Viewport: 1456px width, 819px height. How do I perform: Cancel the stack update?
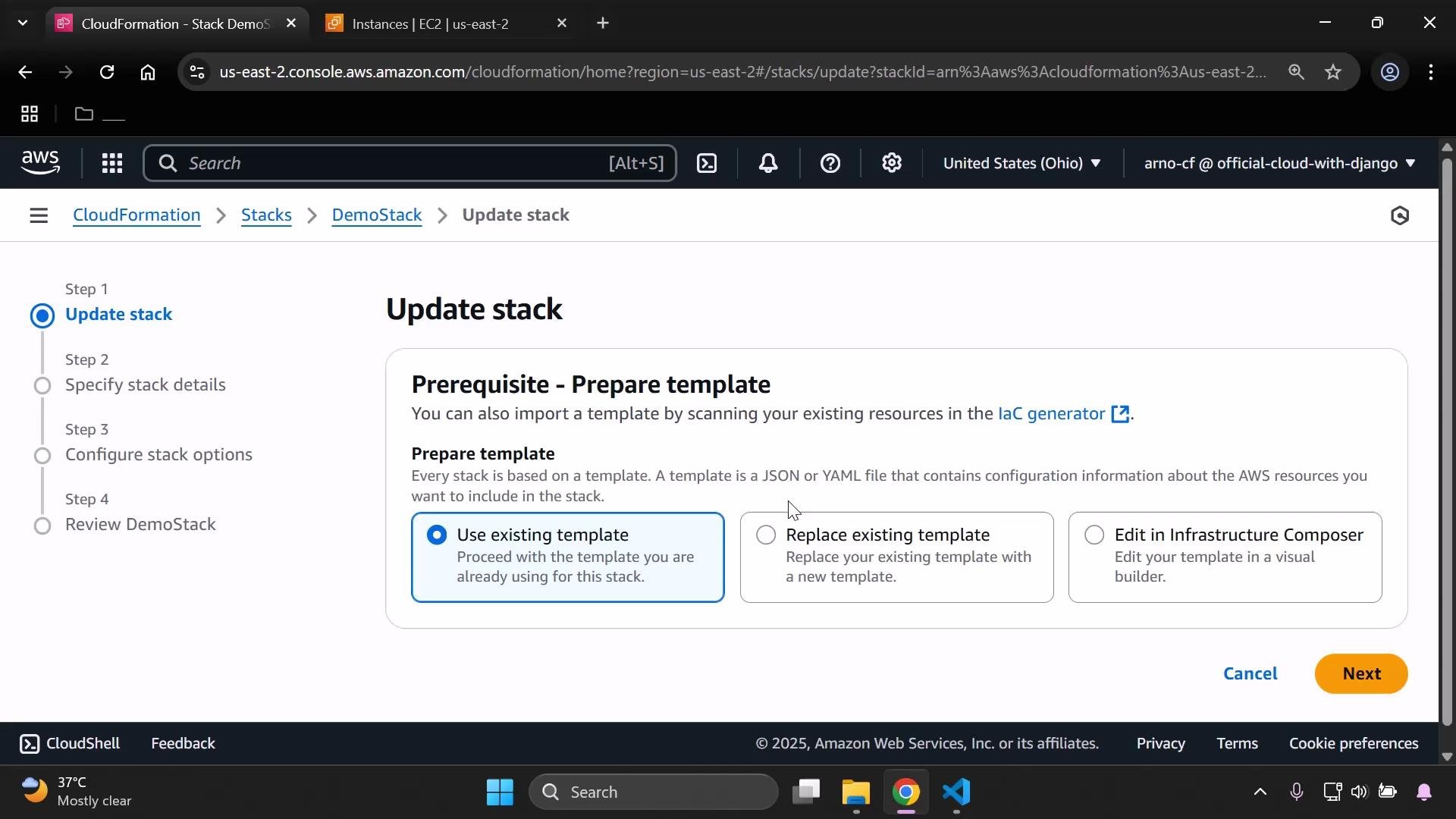click(1250, 674)
